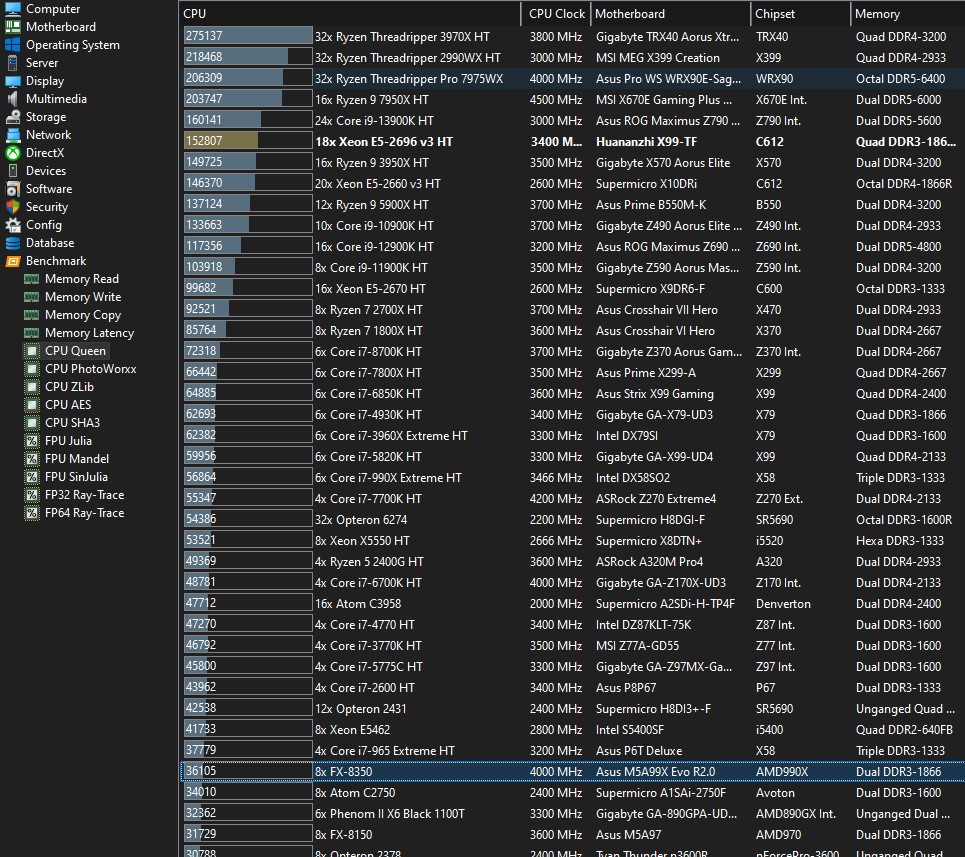
Task: Click the Huananzhi X99-TF motherboard cell
Action: (x=646, y=142)
